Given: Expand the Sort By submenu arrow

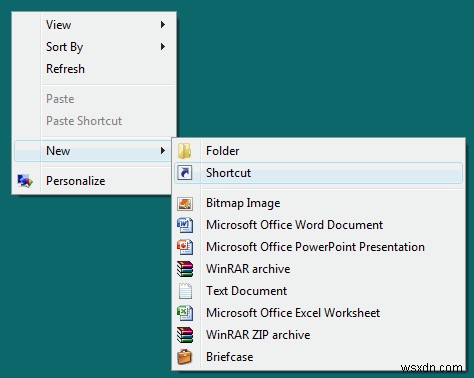Looking at the screenshot, I should (163, 47).
